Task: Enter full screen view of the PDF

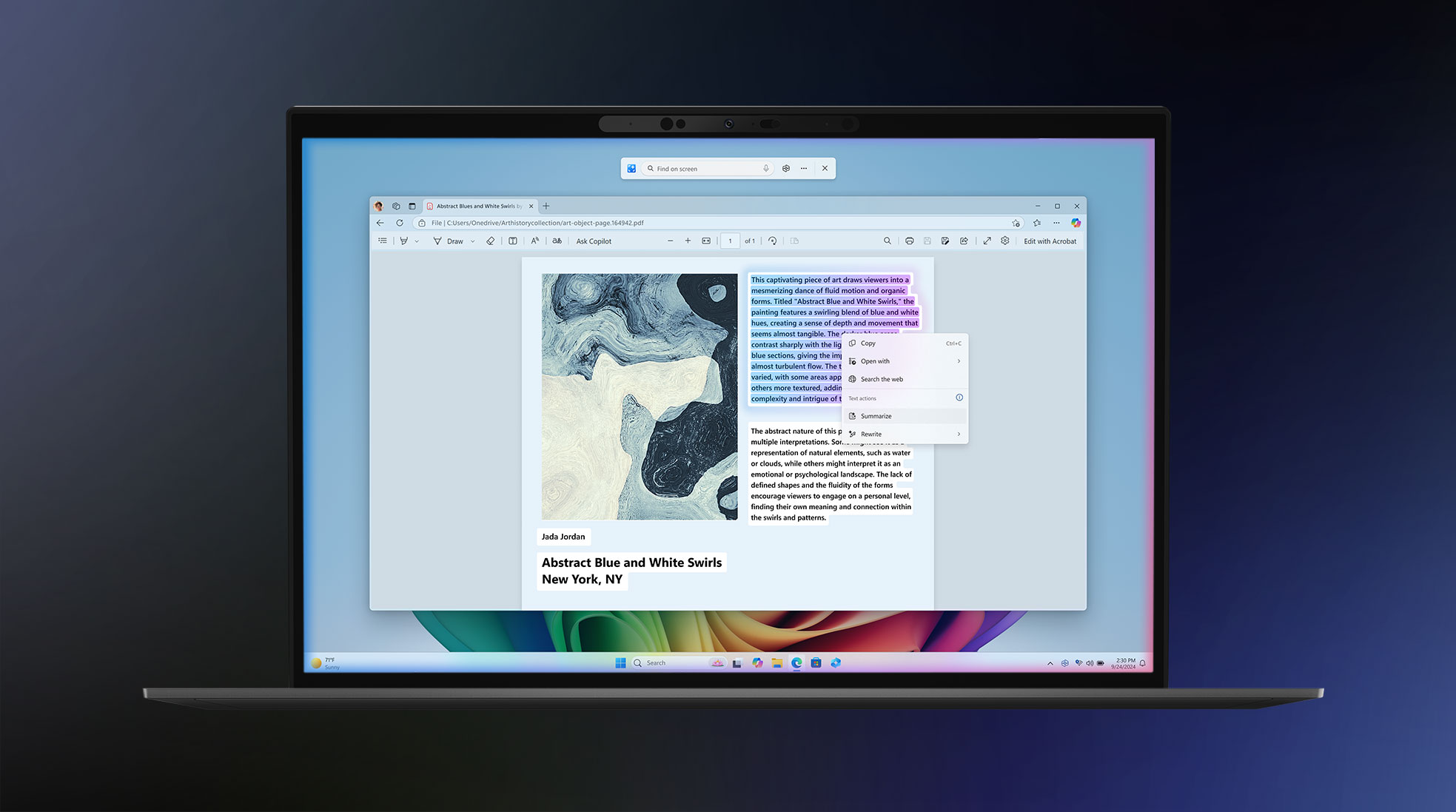Action: pyautogui.click(x=987, y=241)
